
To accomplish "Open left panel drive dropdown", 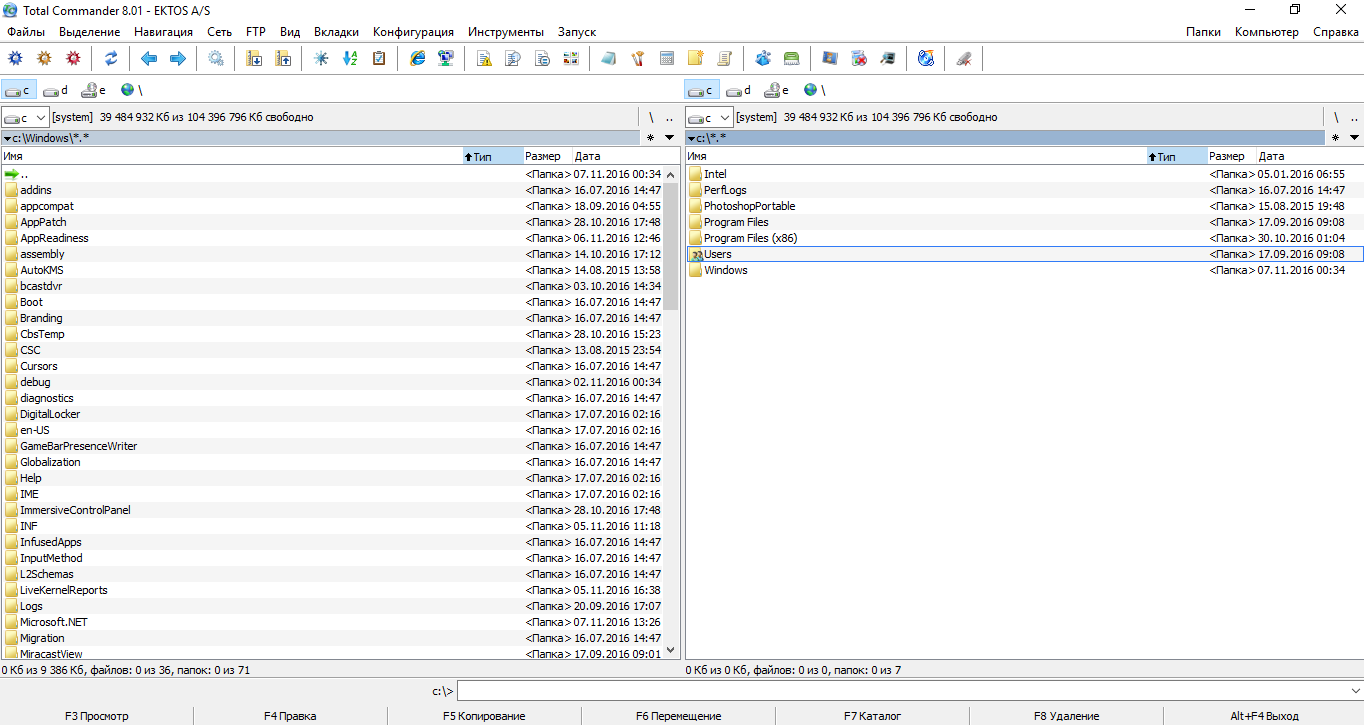I will 25,117.
